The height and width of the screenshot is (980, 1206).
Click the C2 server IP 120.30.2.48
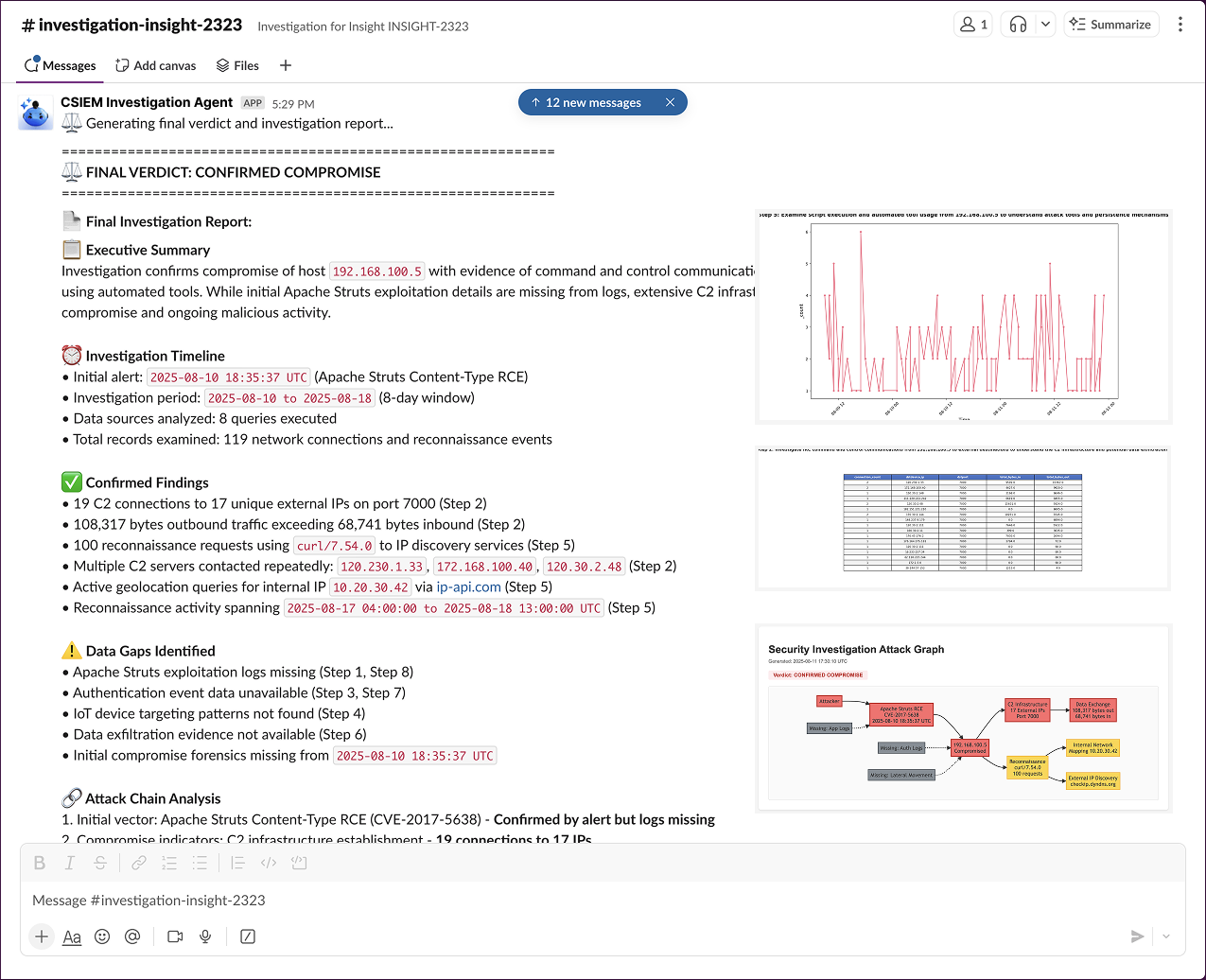point(585,567)
